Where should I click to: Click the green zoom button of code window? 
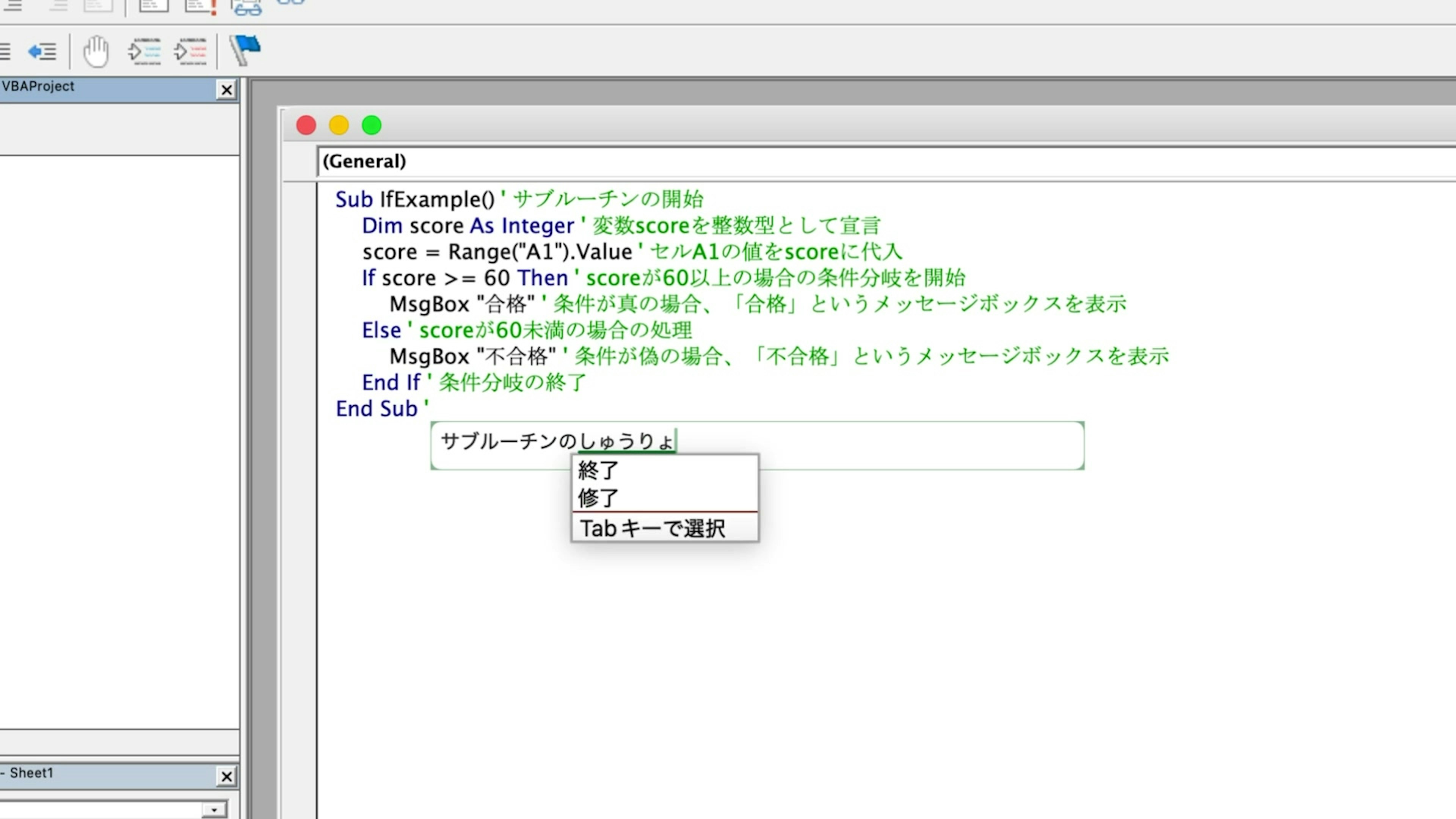(371, 125)
